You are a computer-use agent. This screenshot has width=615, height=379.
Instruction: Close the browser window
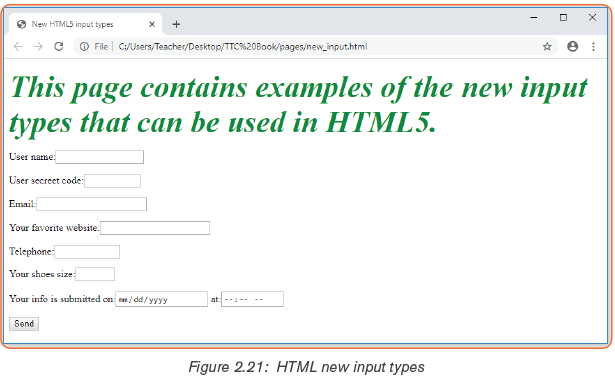point(592,17)
